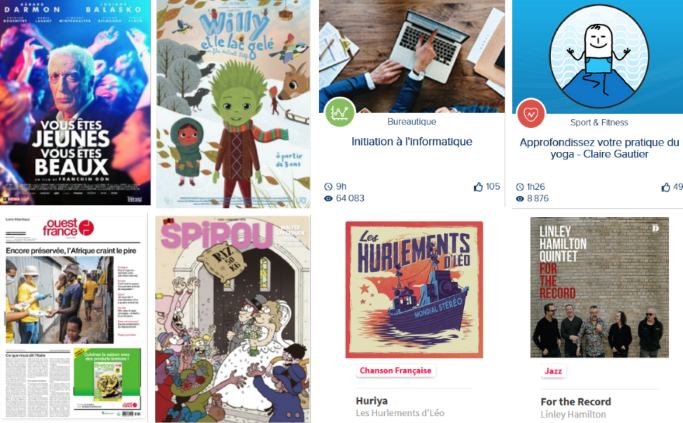Open Approfondissez votre pratique du yoga course
The width and height of the screenshot is (683, 423).
click(x=599, y=149)
